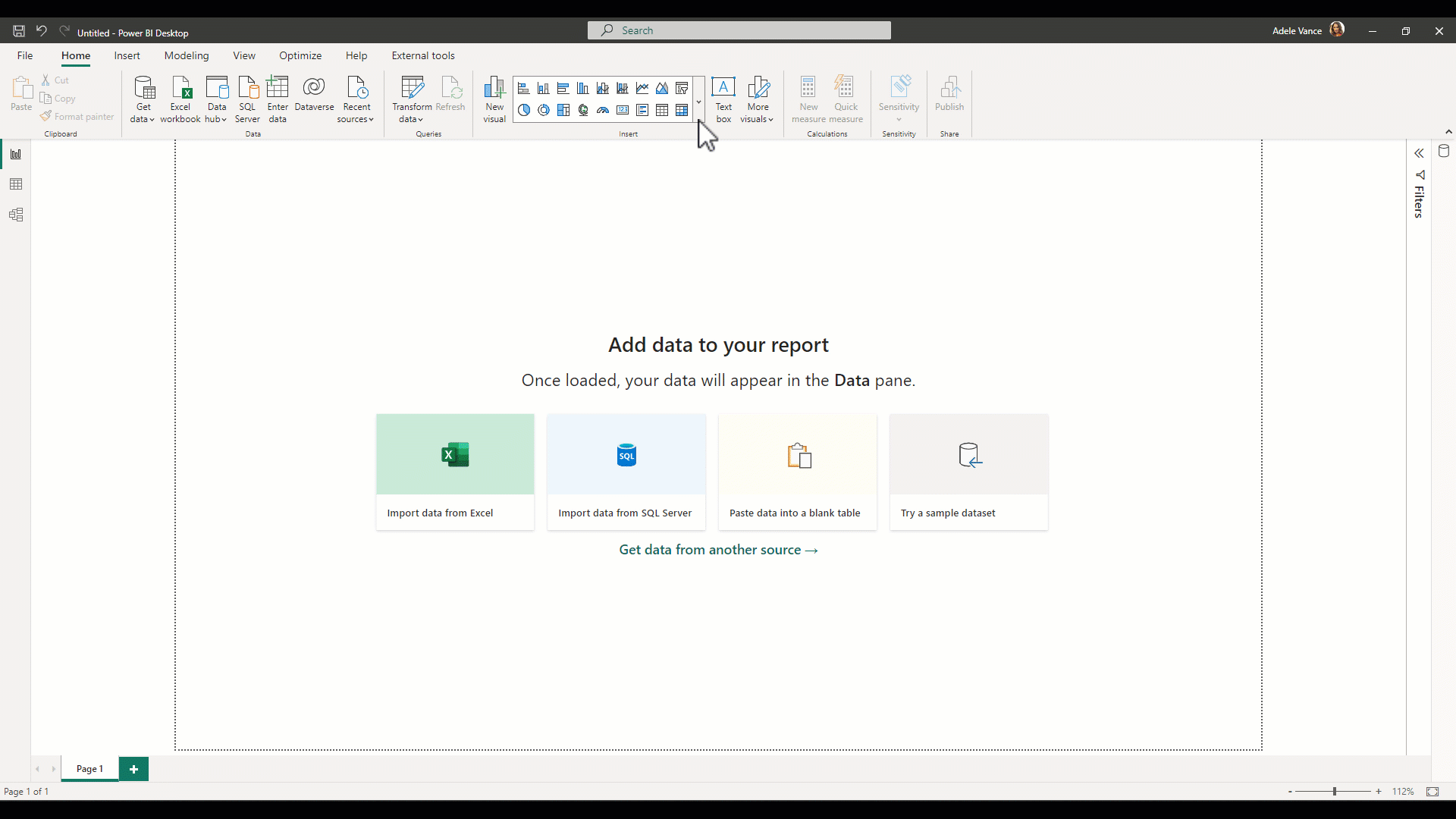Viewport: 1456px width, 819px height.
Task: Expand the Filters pane chevrons
Action: pyautogui.click(x=1419, y=153)
